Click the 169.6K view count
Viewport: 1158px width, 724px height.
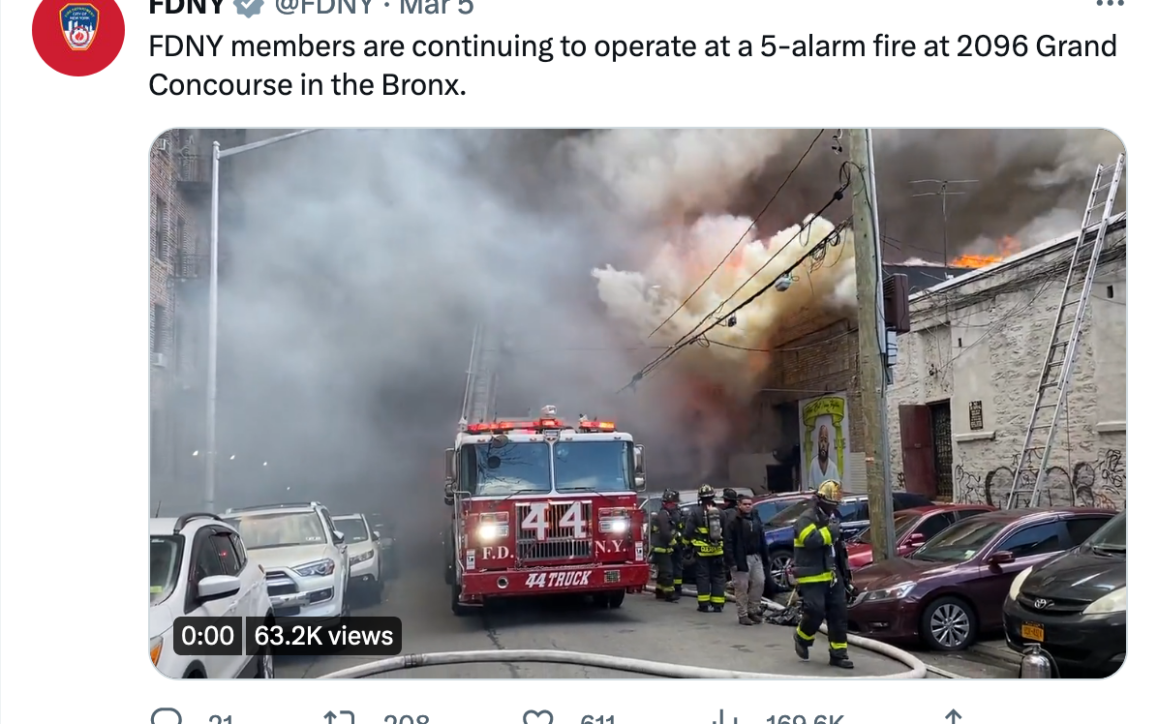pyautogui.click(x=805, y=719)
